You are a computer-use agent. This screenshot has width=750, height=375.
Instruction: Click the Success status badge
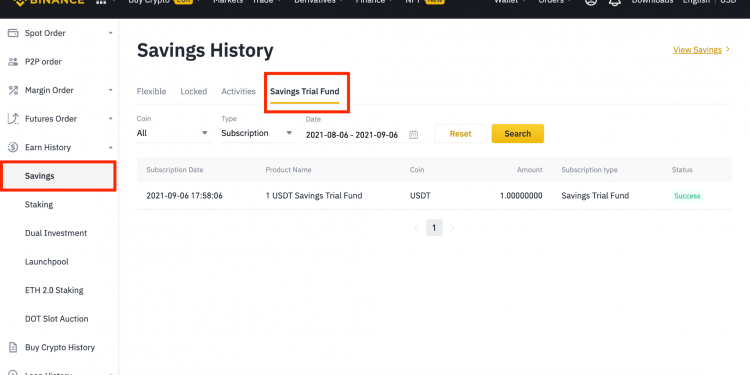pyautogui.click(x=687, y=196)
